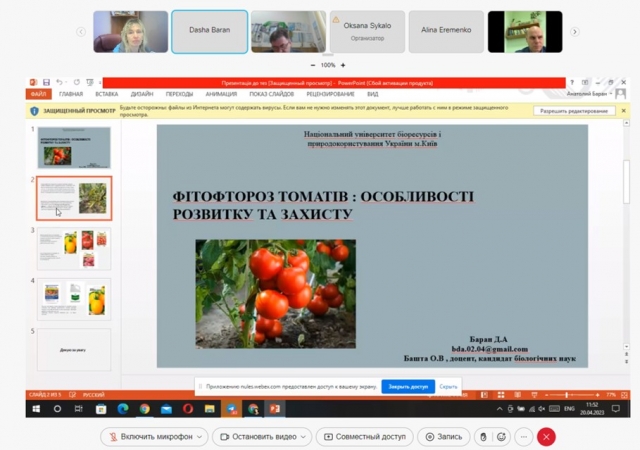Open File Explorer from the taskbar

tap(209, 409)
